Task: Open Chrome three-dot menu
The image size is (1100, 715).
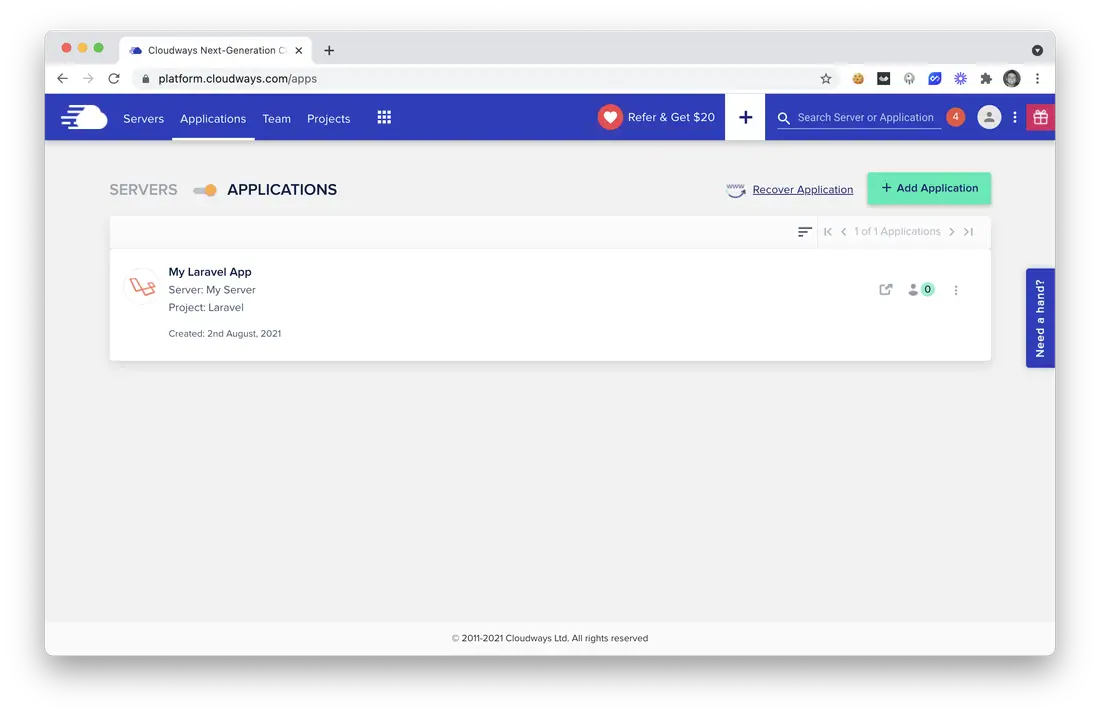Action: pyautogui.click(x=1037, y=79)
